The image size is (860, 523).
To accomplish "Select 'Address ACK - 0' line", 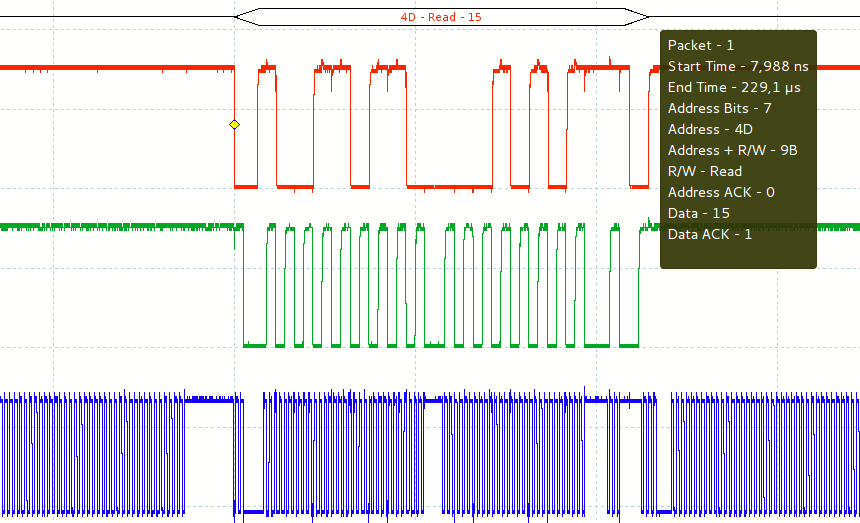I will tap(721, 192).
